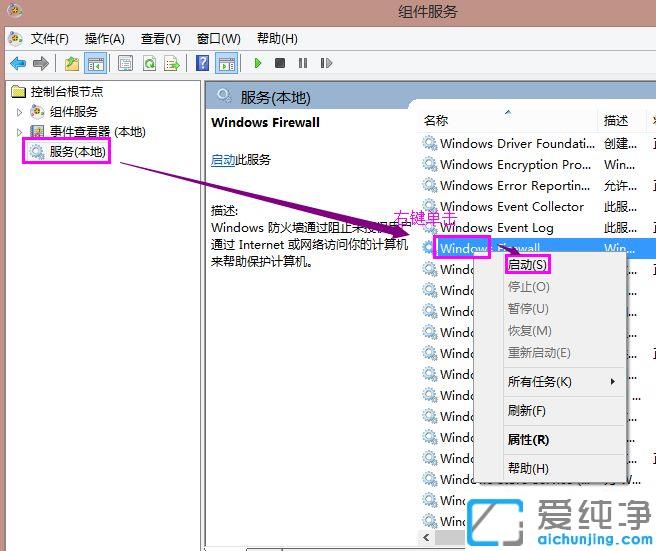Toggle the action pane toolbar icon
656x551 pixels.
pos(227,64)
